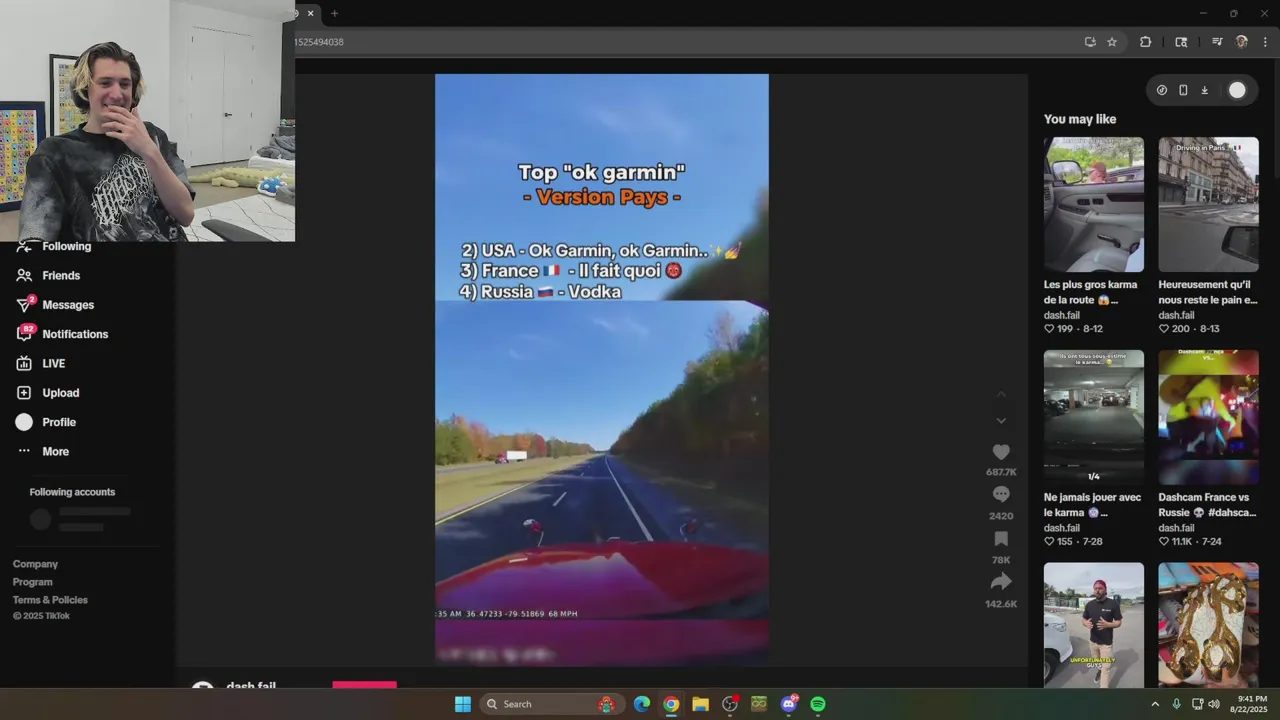The image size is (1280, 720).
Task: Click Terms & Policies footer link
Action: [x=50, y=600]
